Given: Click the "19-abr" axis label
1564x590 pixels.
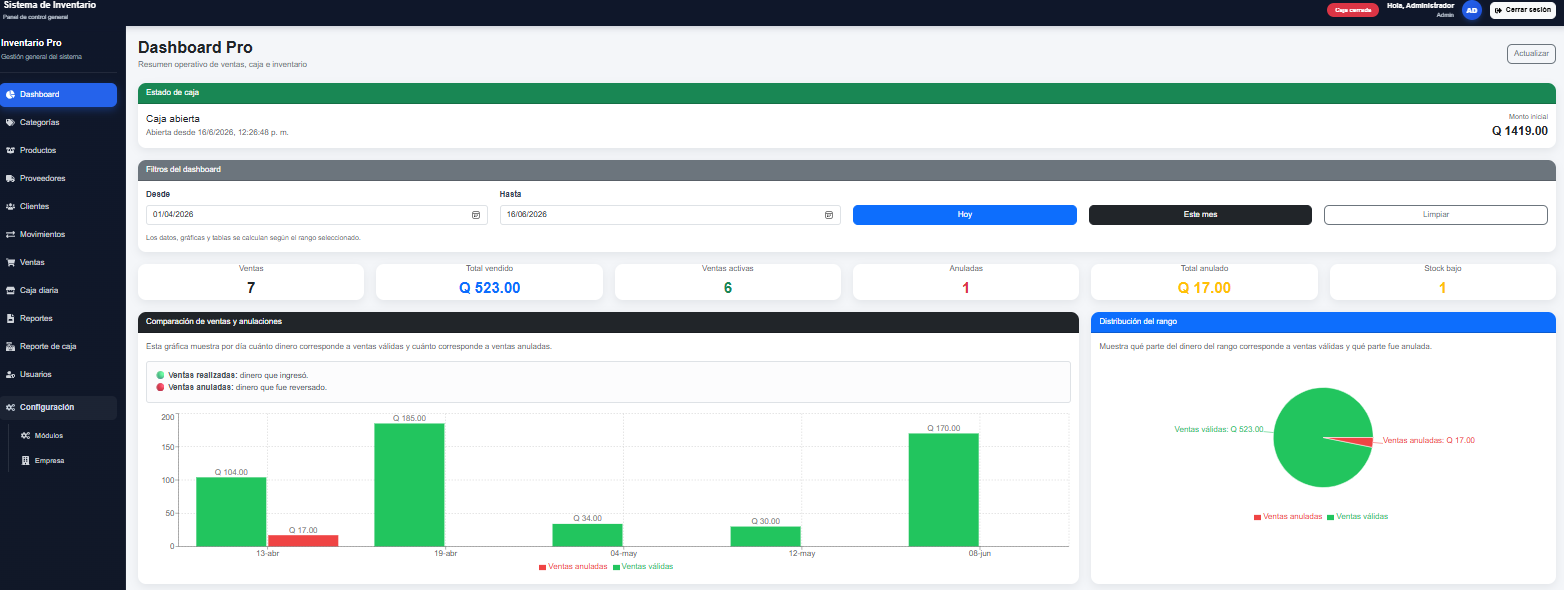Looking at the screenshot, I should pyautogui.click(x=445, y=554).
